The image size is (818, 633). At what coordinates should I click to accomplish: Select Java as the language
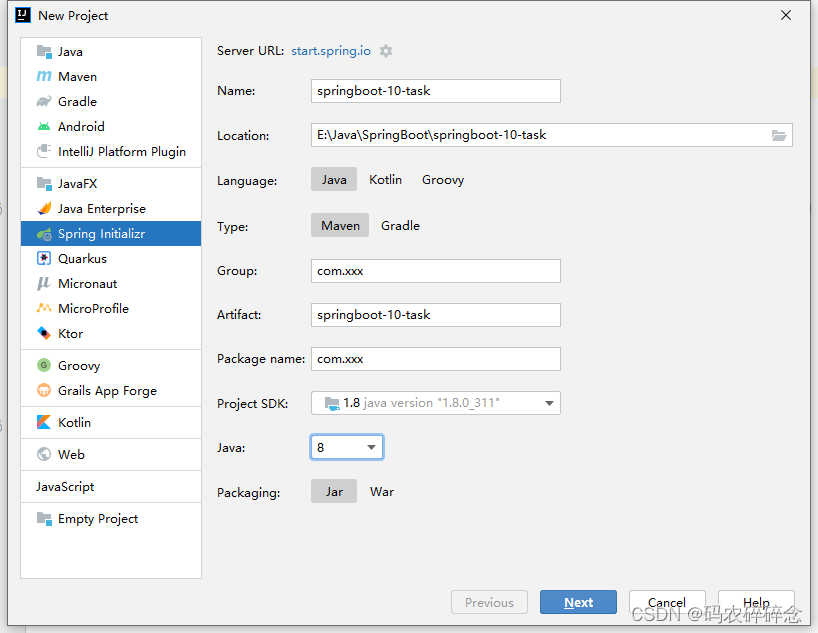coord(334,180)
